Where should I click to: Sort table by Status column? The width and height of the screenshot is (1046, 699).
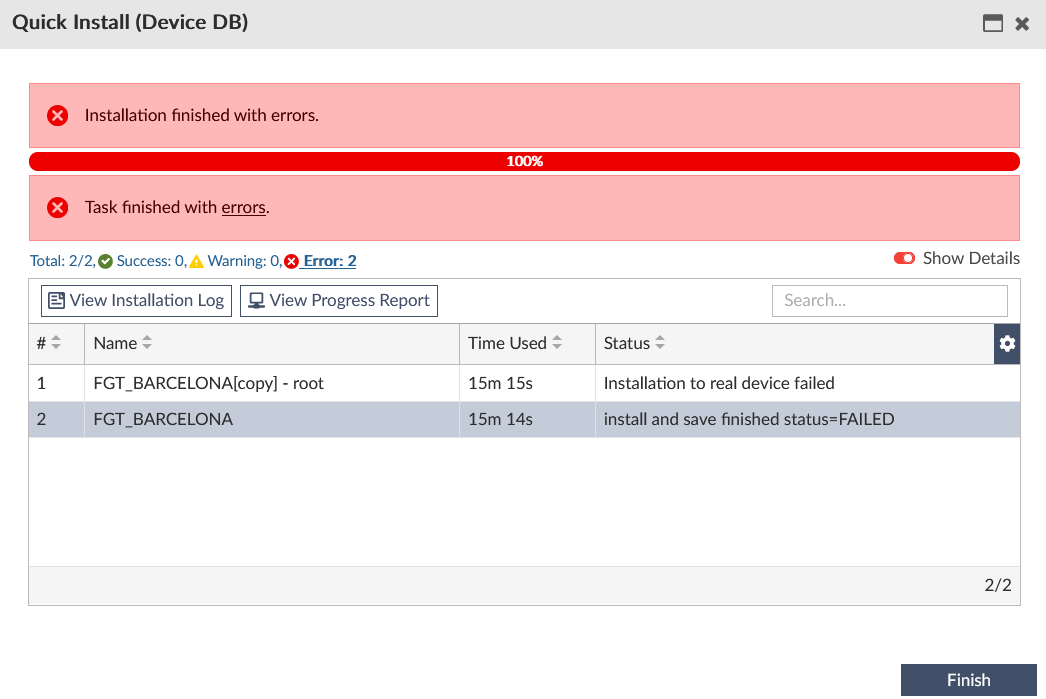[x=660, y=343]
